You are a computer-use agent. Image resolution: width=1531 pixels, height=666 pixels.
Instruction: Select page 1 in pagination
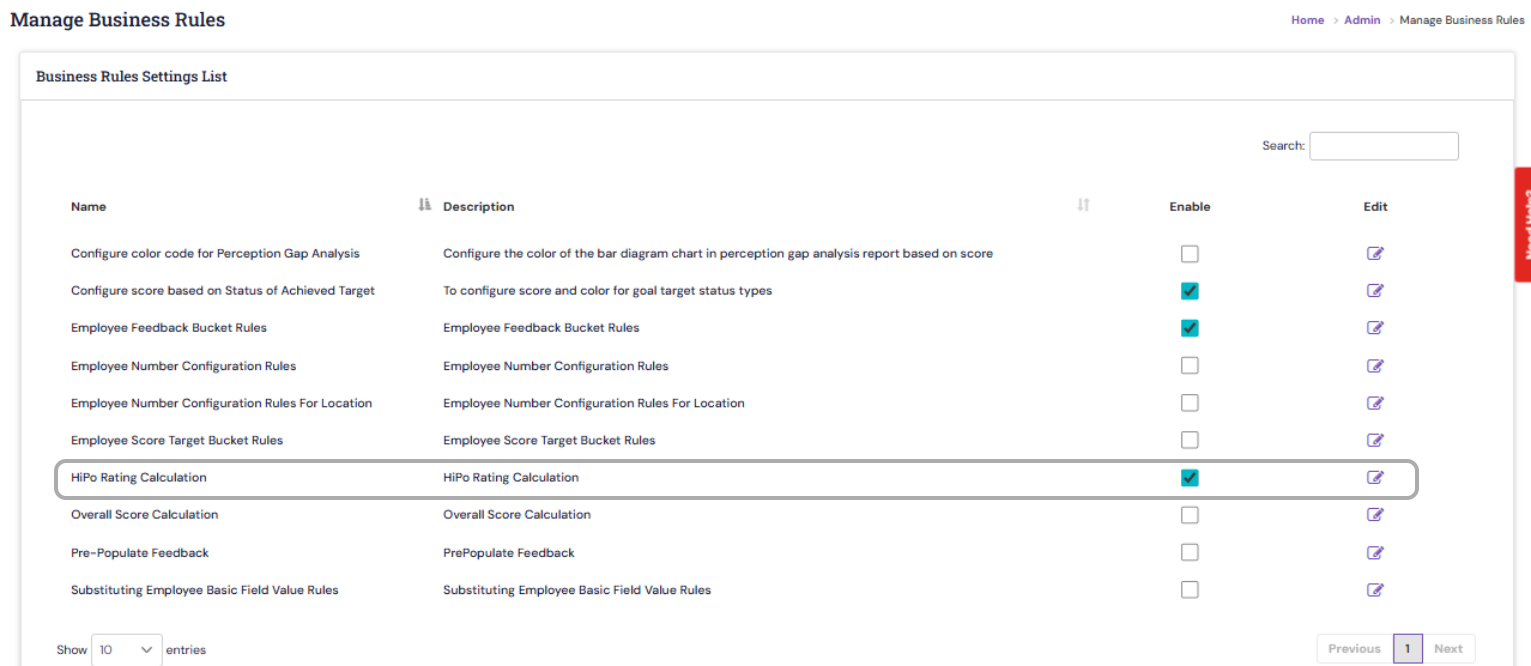[x=1407, y=649]
